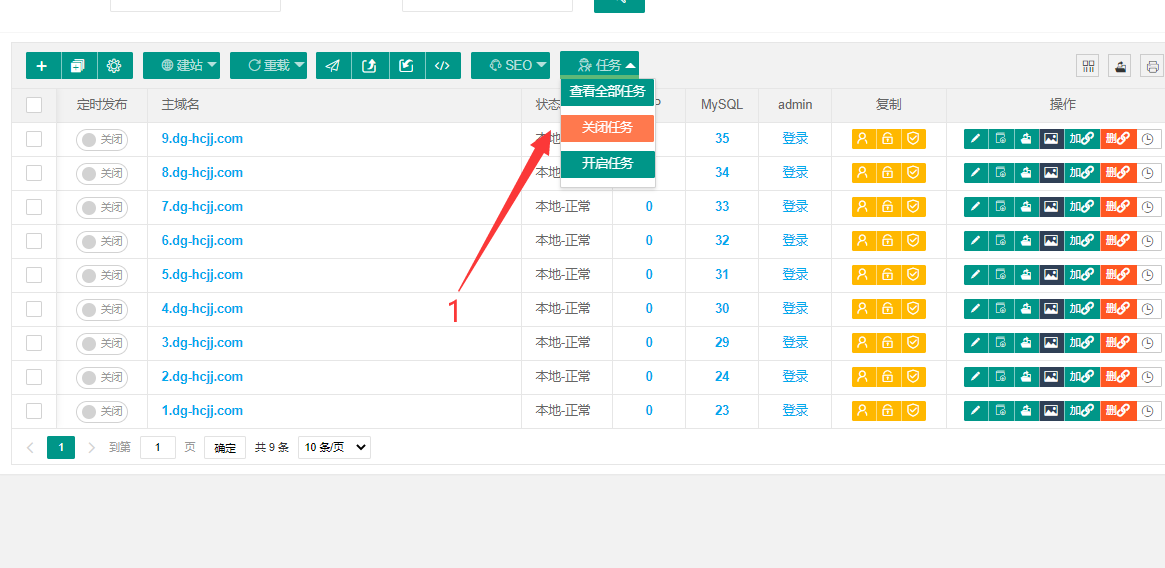Click the 主域名 column header
The height and width of the screenshot is (568, 1165).
click(x=181, y=105)
